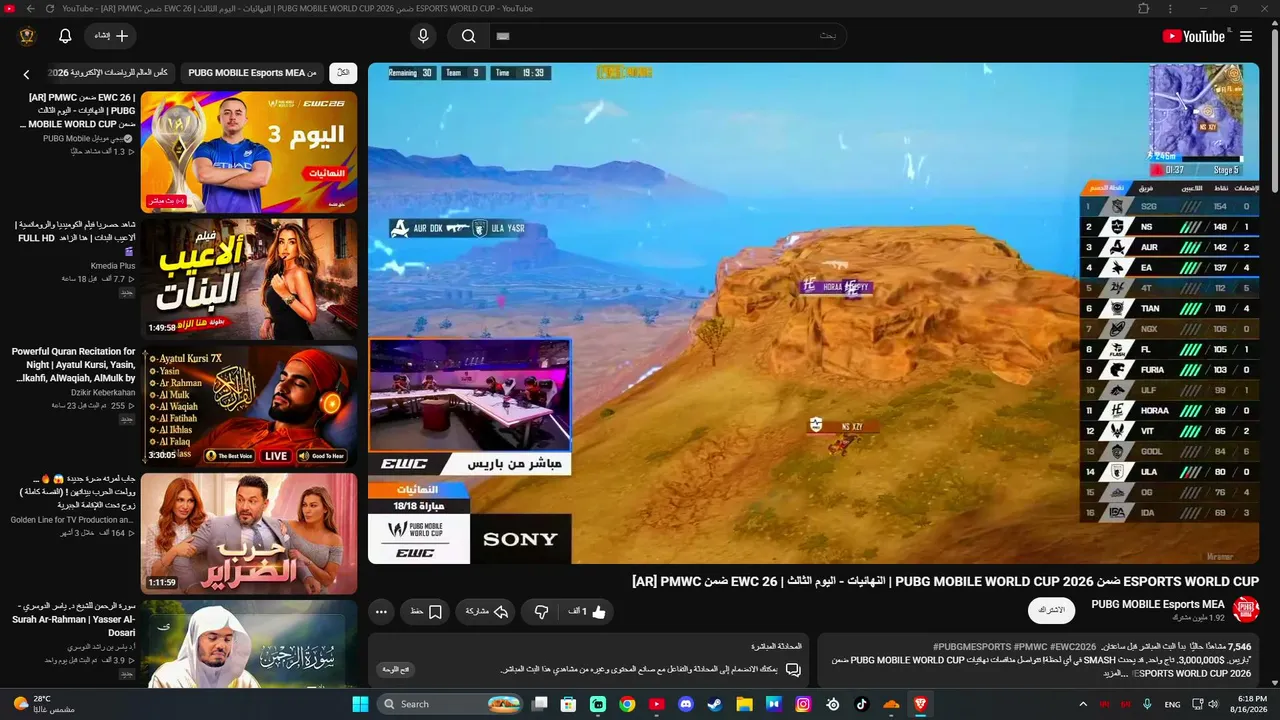Open Instagram from the taskbar
The image size is (1280, 720).
click(803, 704)
